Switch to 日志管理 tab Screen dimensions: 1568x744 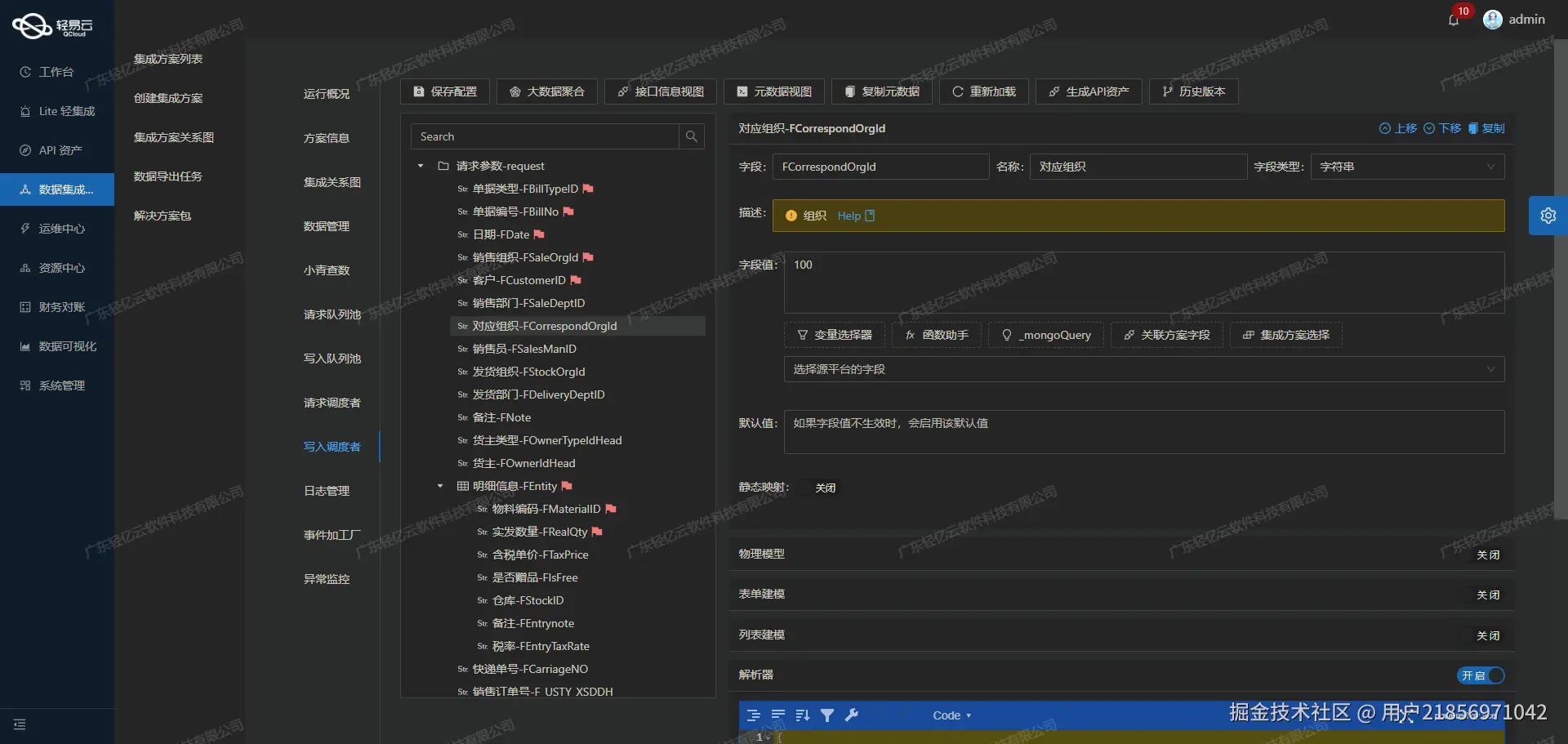(x=327, y=491)
